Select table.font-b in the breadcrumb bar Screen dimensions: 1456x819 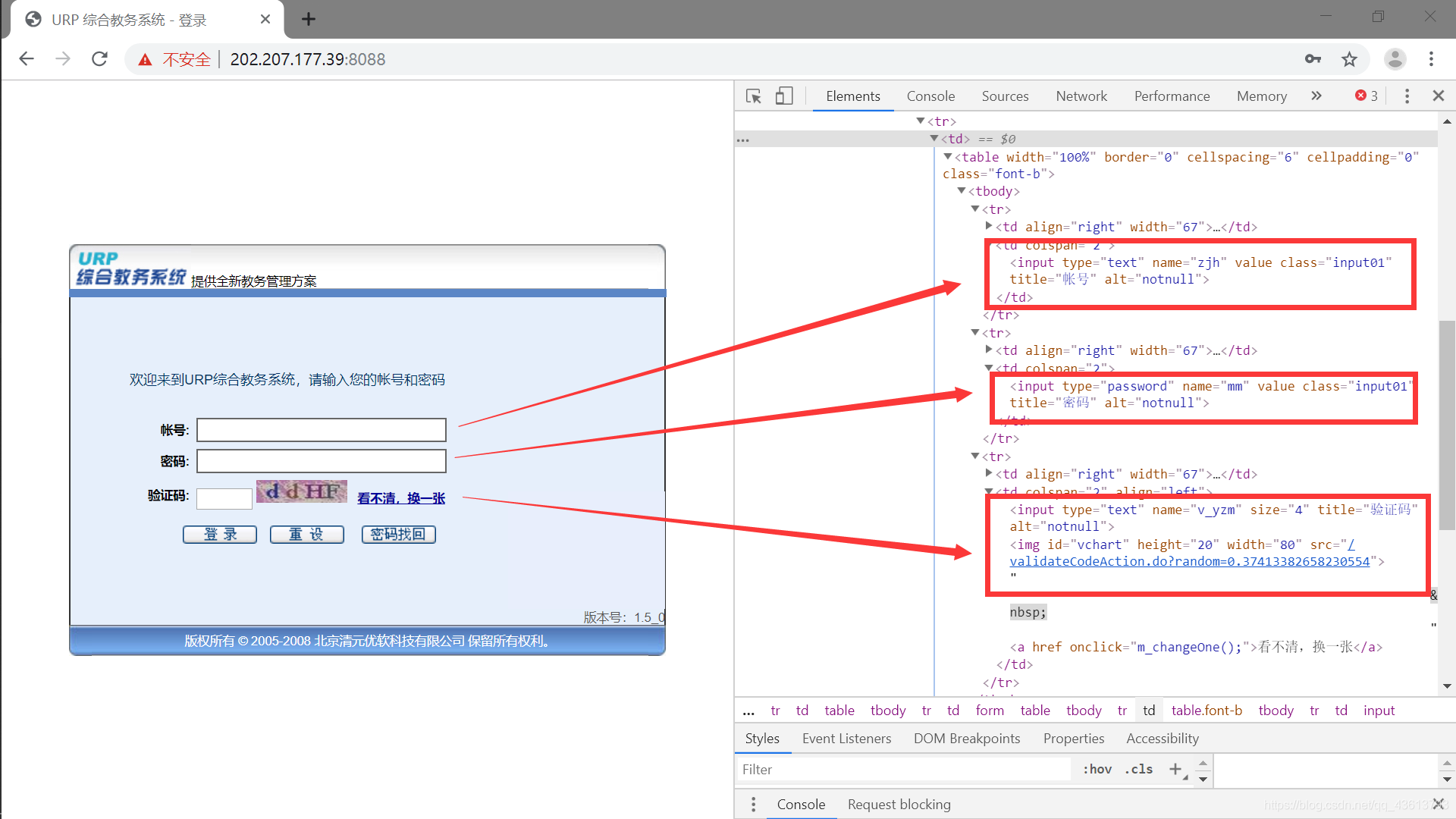(x=1207, y=711)
